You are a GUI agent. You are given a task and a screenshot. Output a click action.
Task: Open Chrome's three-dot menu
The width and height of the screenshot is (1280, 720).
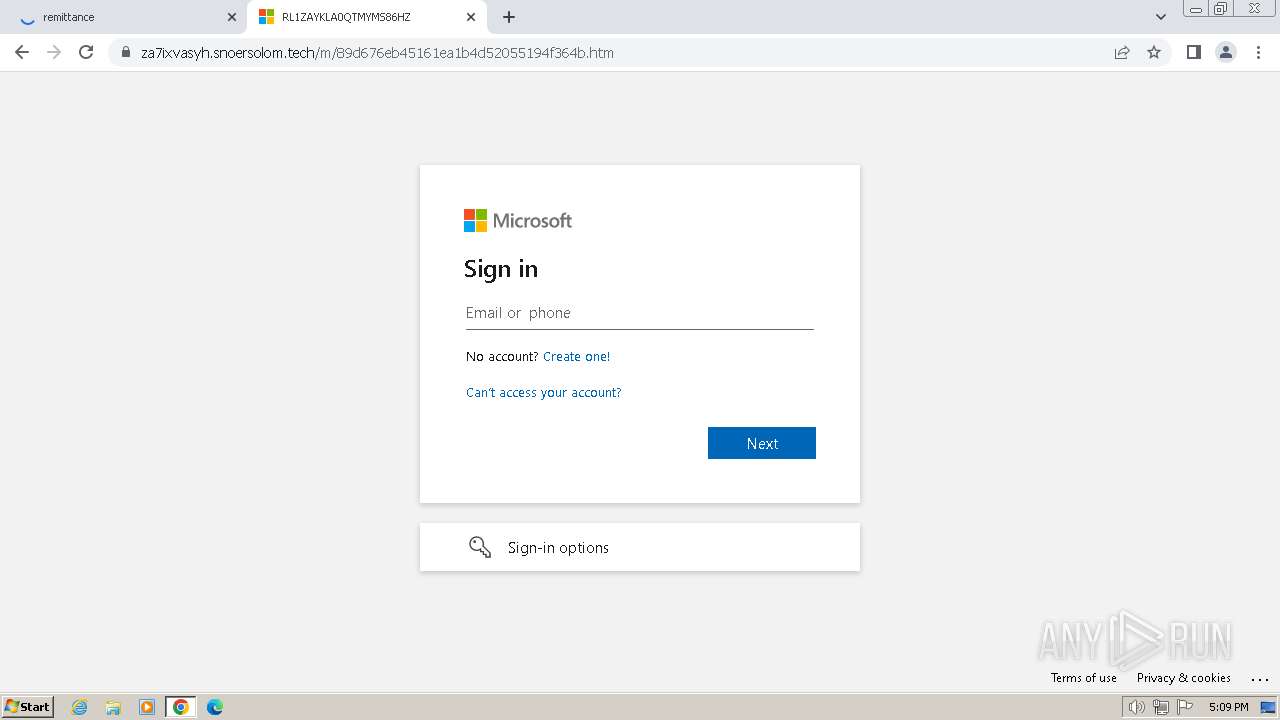[1258, 52]
